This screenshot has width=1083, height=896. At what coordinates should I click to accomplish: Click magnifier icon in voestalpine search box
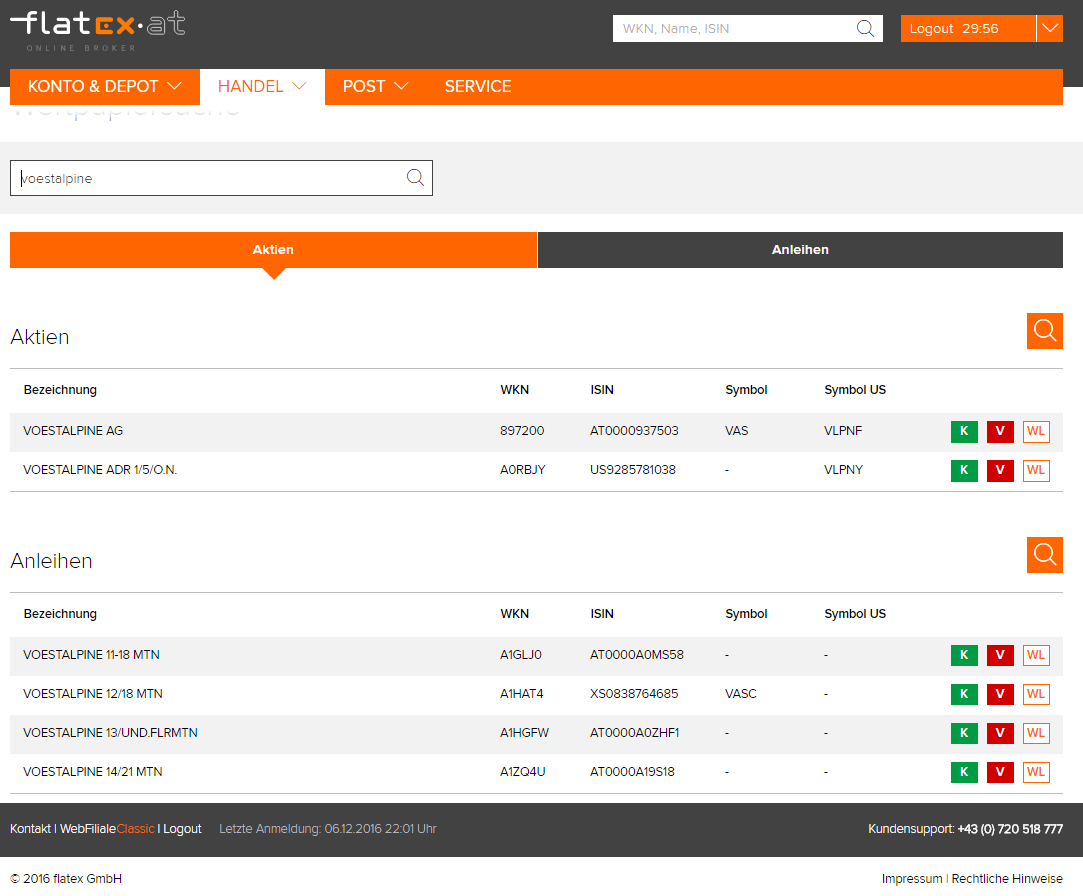coord(415,178)
